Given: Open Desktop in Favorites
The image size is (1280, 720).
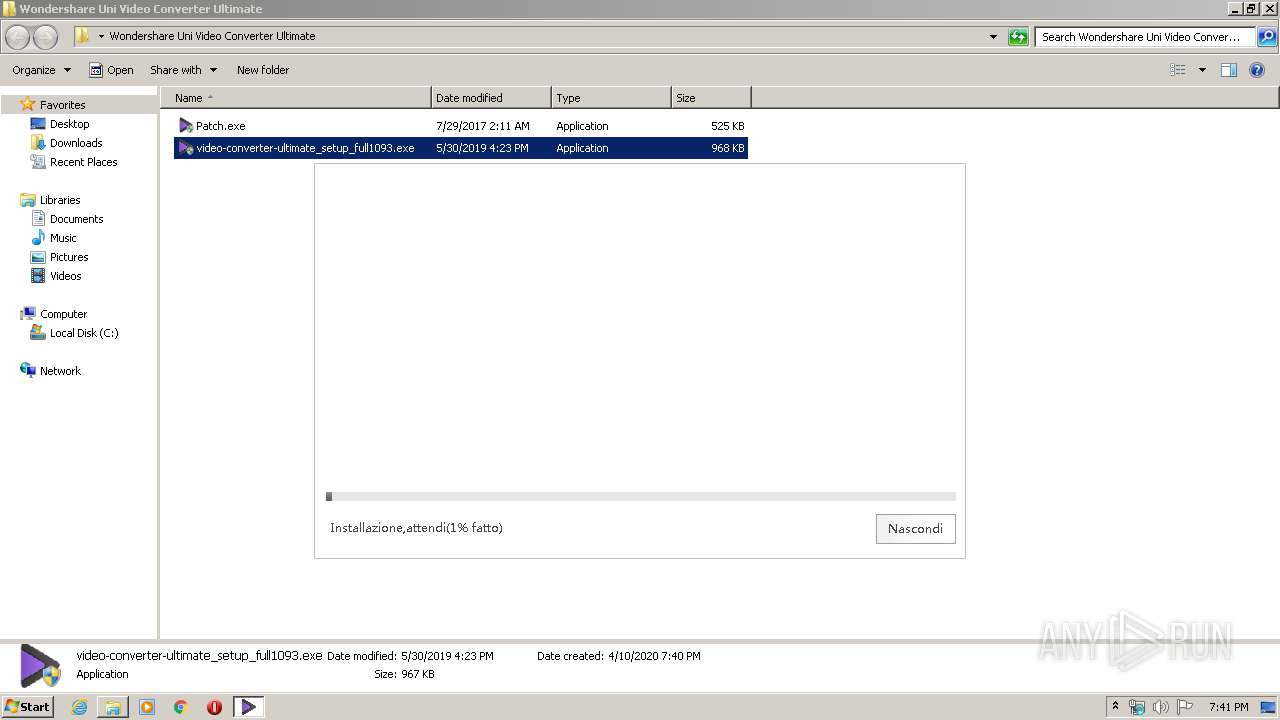Looking at the screenshot, I should coord(69,124).
